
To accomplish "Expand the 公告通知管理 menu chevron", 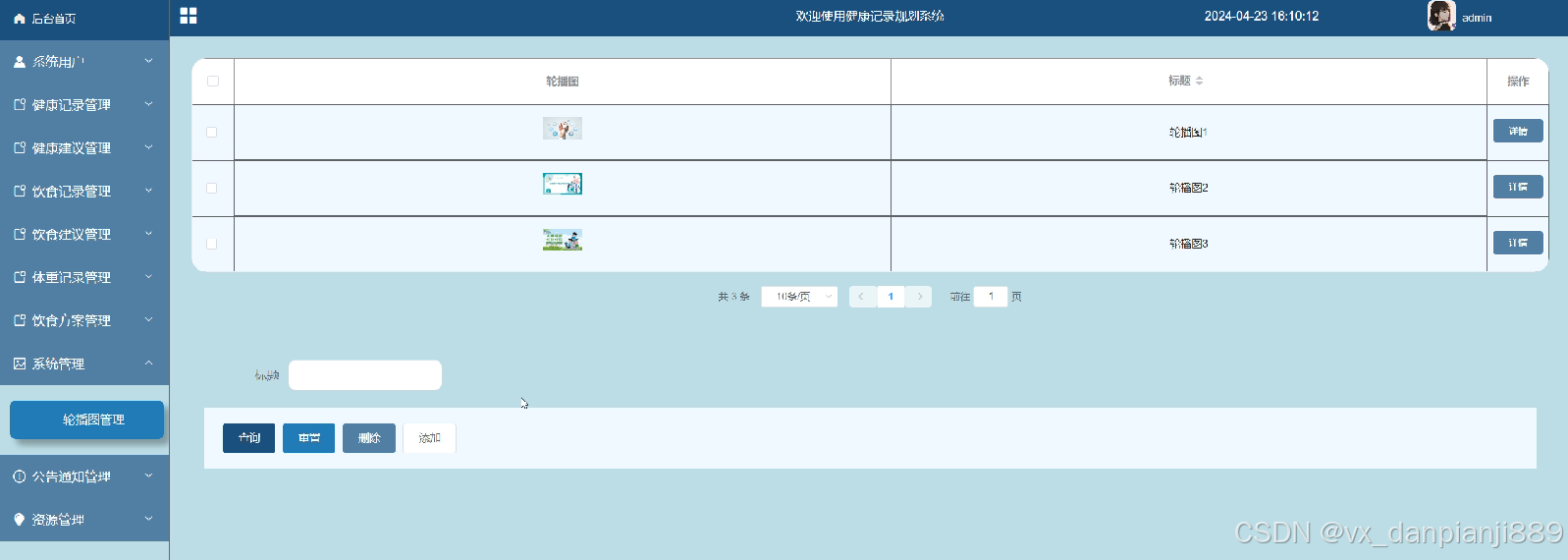I will [x=149, y=476].
